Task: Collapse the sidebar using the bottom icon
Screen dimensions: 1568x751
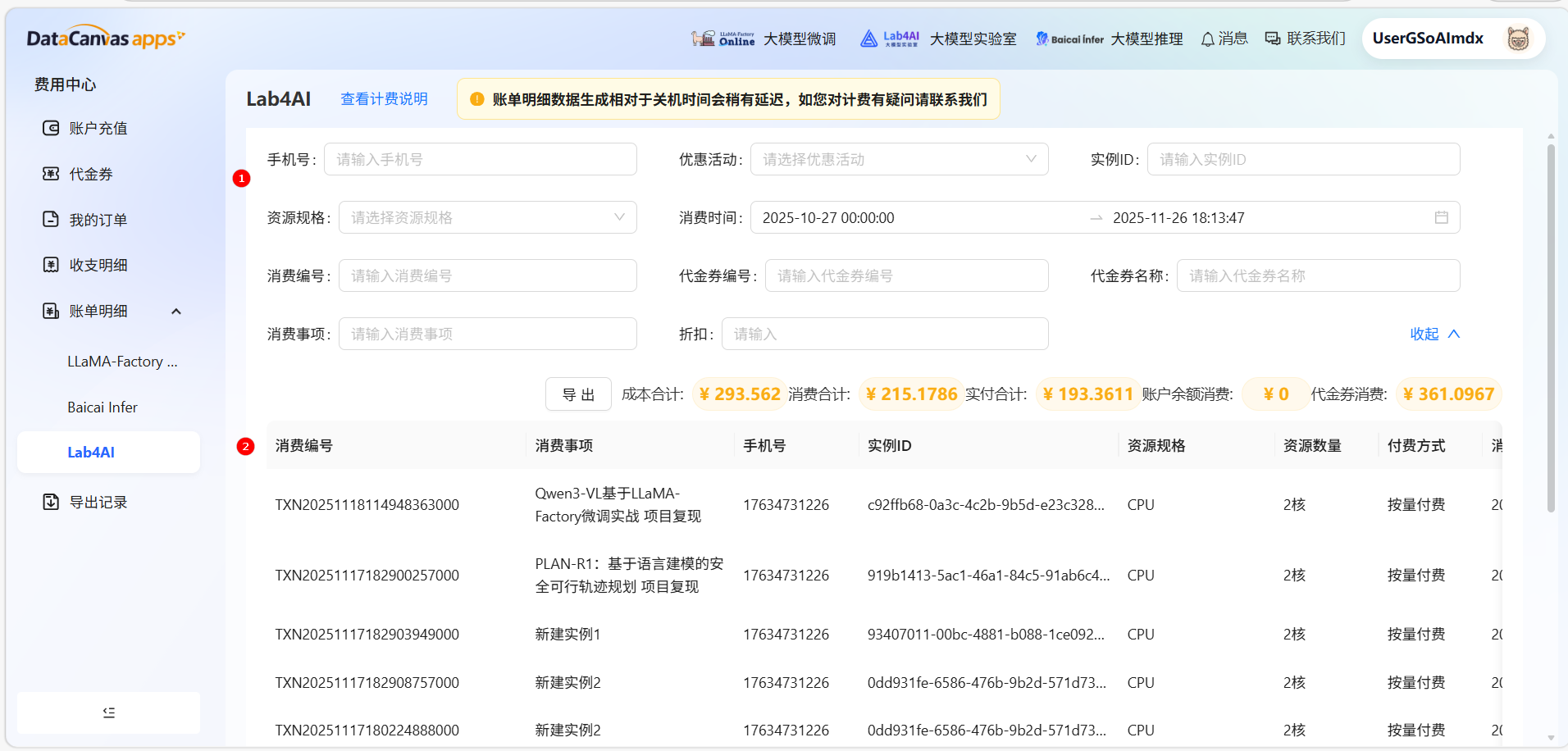Action: coord(107,712)
